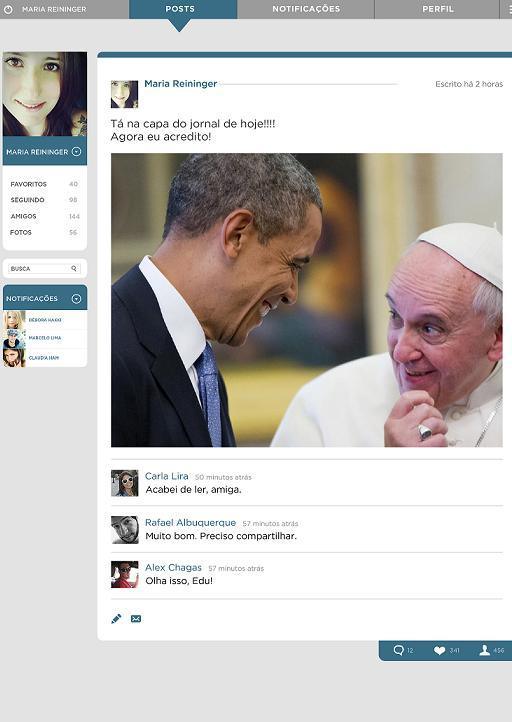Switch to the Notificações tab

(x=306, y=9)
